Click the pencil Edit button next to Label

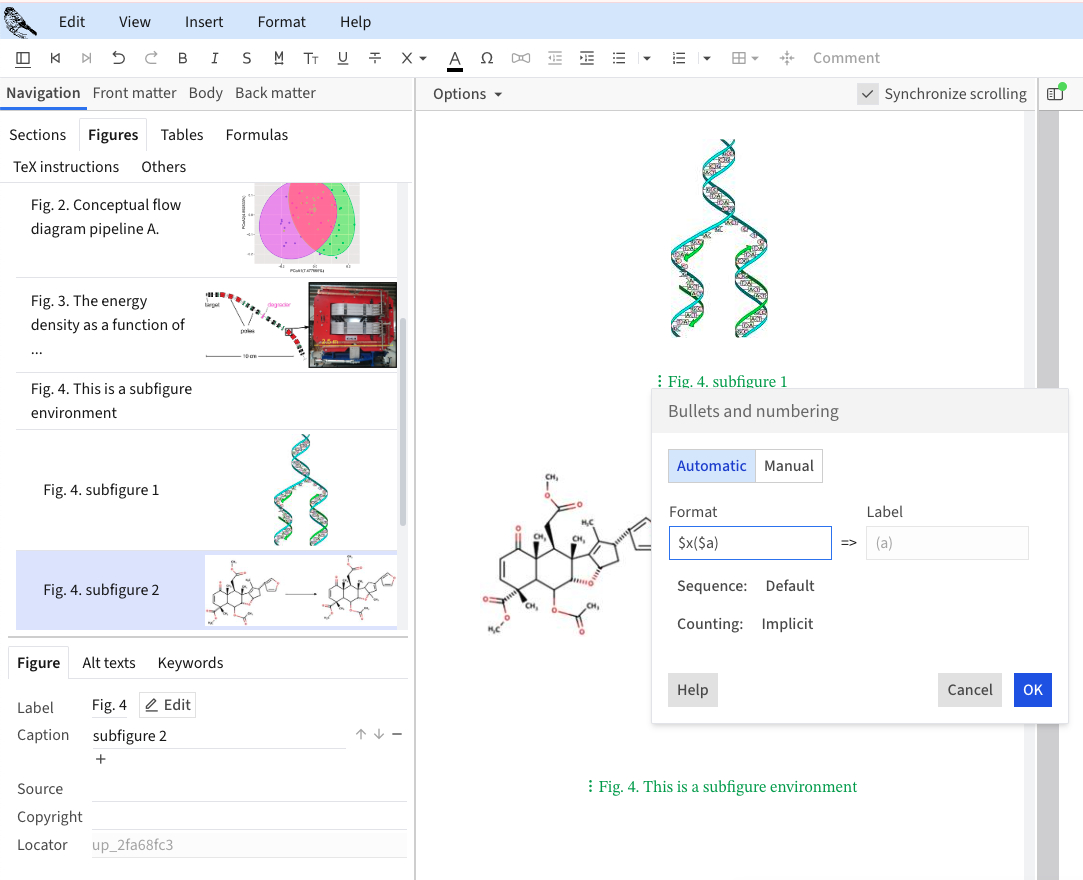tap(167, 705)
